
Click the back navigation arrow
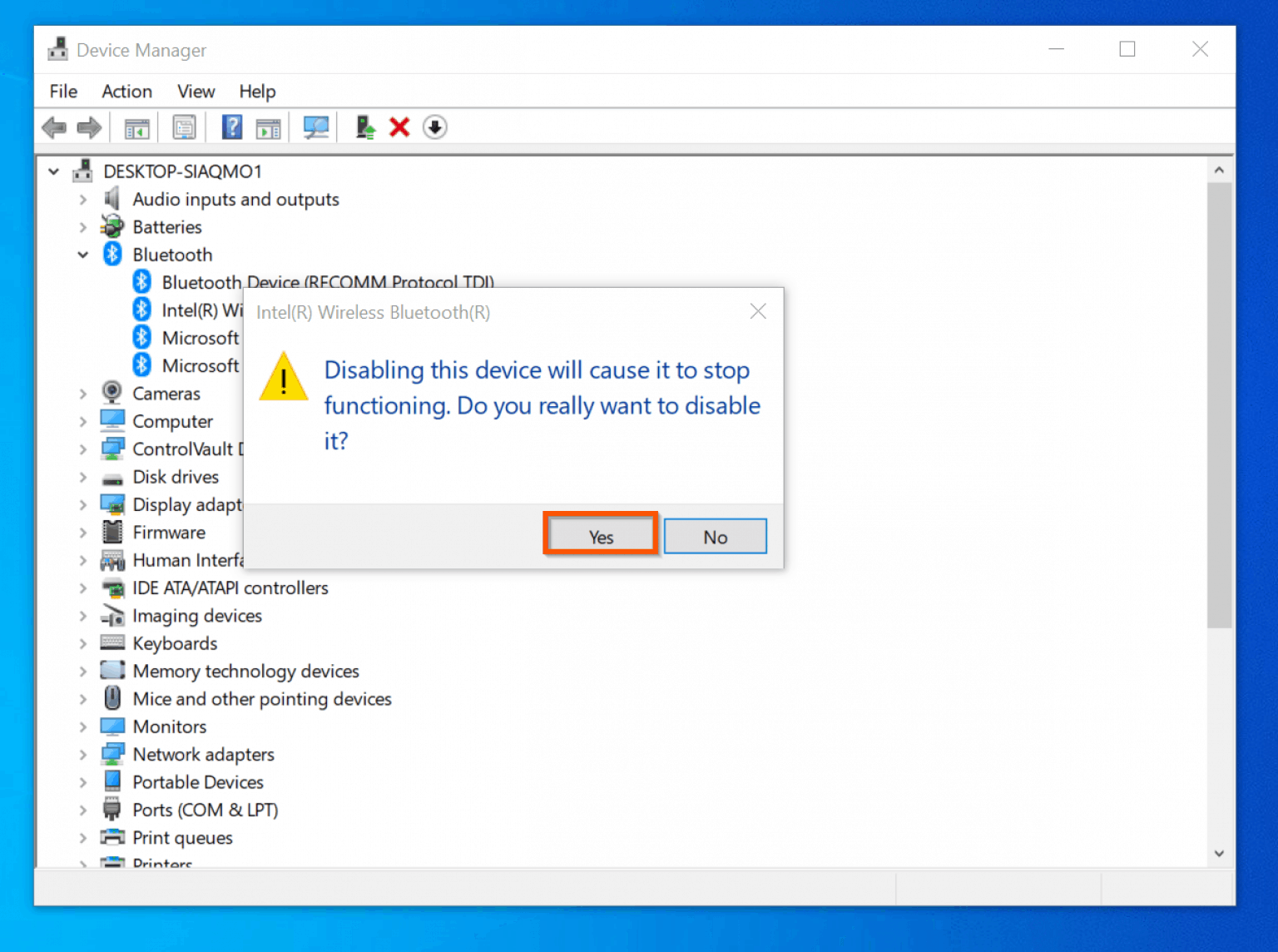(x=53, y=126)
